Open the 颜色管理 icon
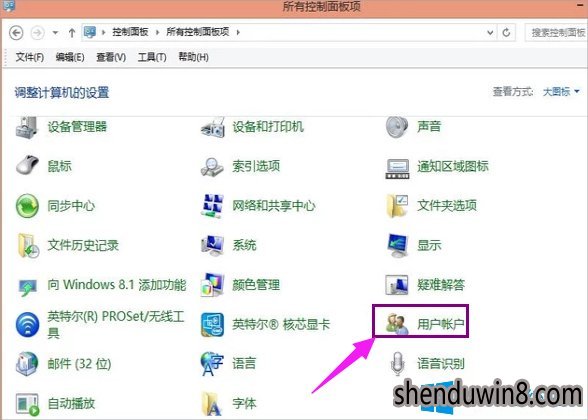588x420 pixels. (x=212, y=285)
